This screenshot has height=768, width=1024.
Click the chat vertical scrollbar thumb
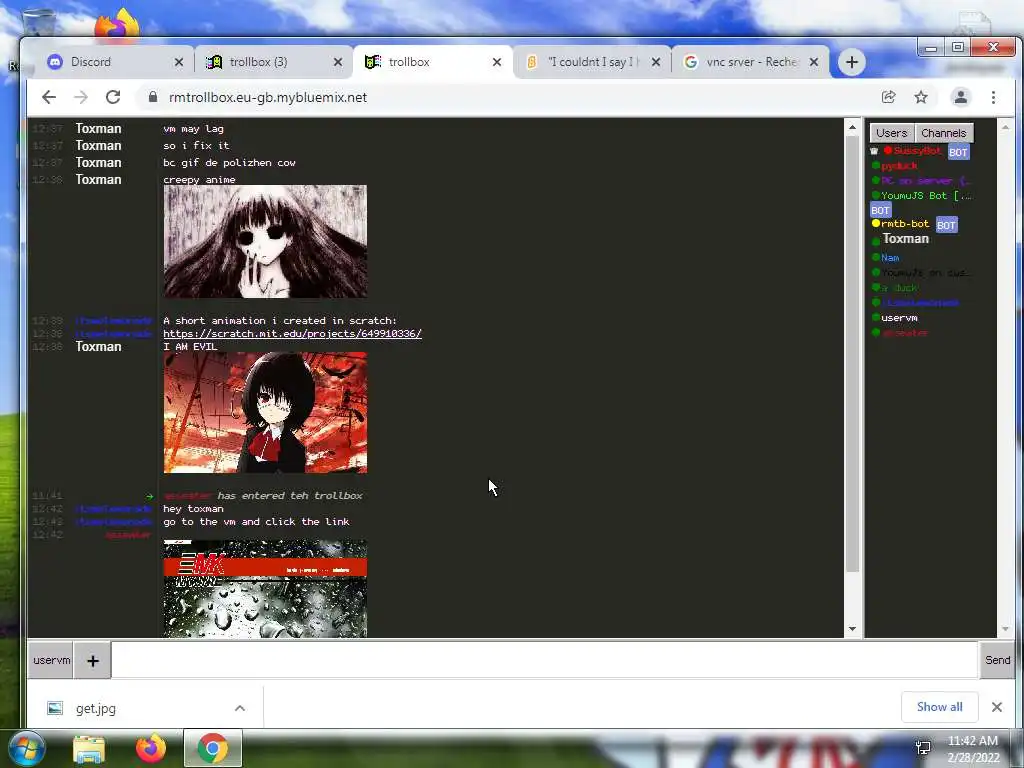coord(852,355)
